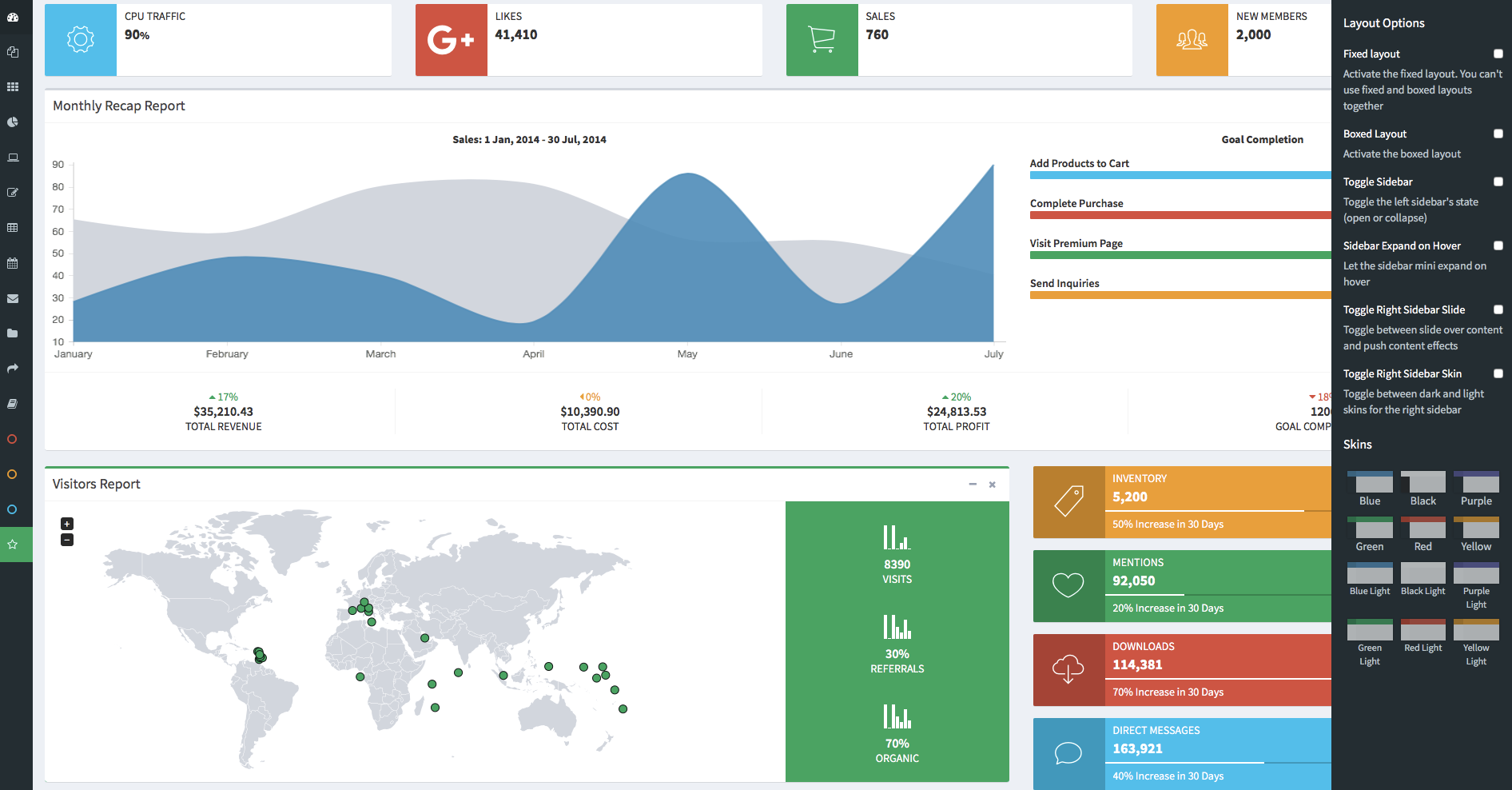Click the share arrow icon in sidebar

pos(13,369)
